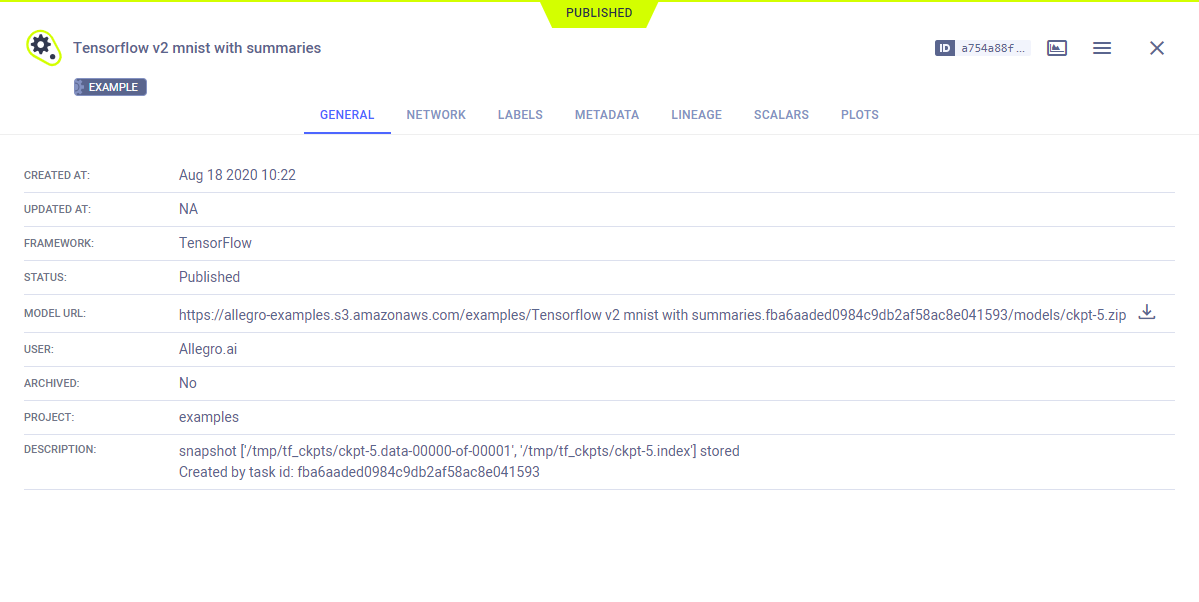Open the PLOTS tab

click(x=860, y=115)
